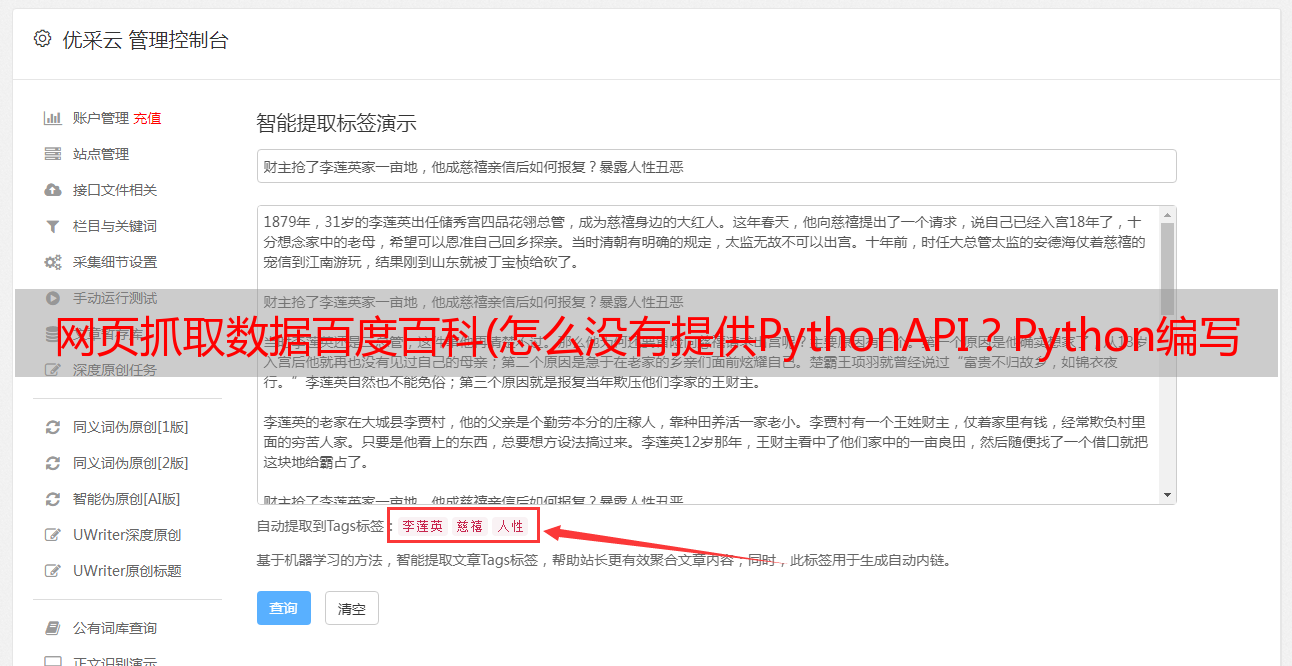Select UWriter深度原创 in the sidebar
Viewport: 1292px width, 666px height.
[x=126, y=535]
